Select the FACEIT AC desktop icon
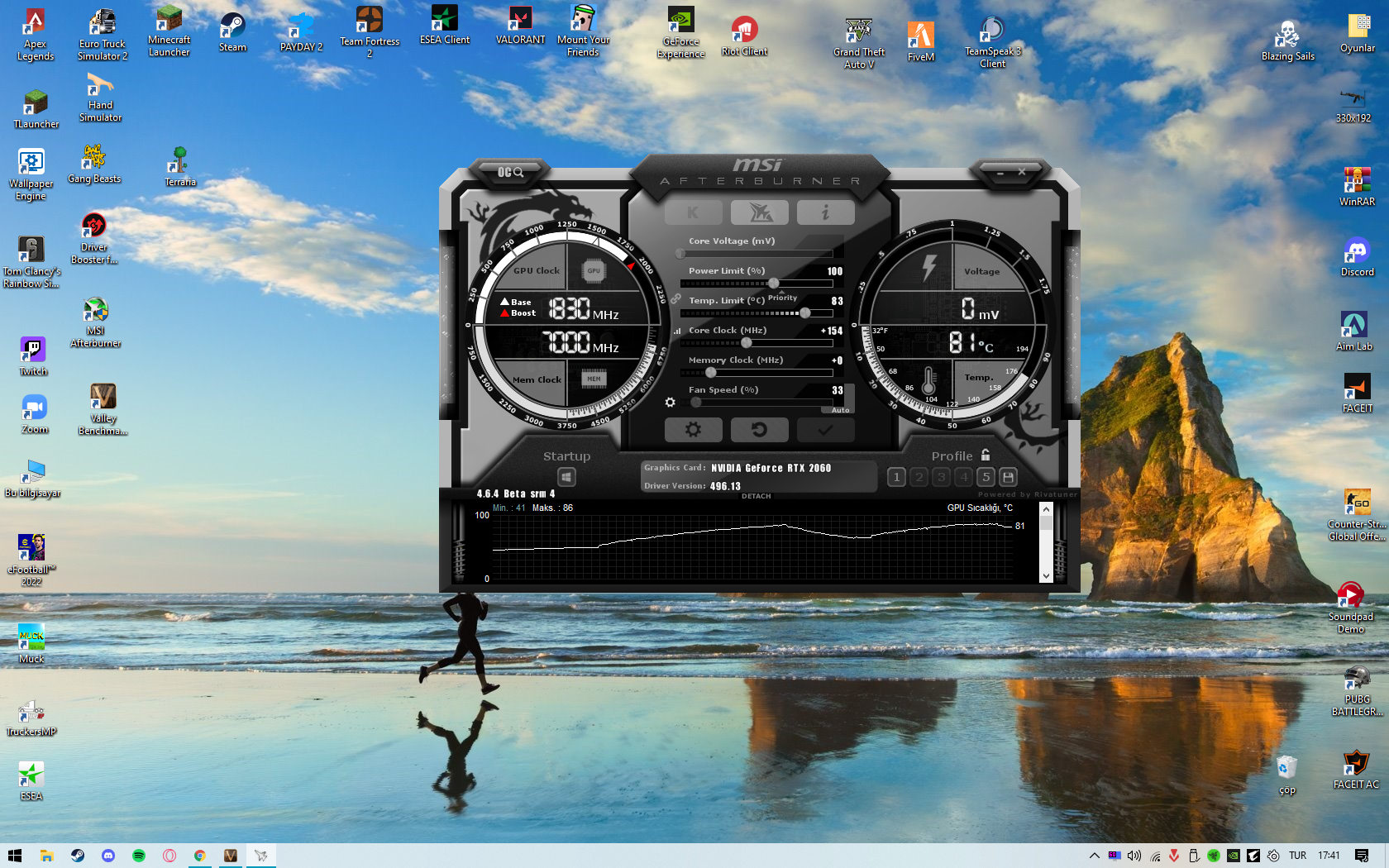Viewport: 1389px width, 868px height. (1356, 769)
